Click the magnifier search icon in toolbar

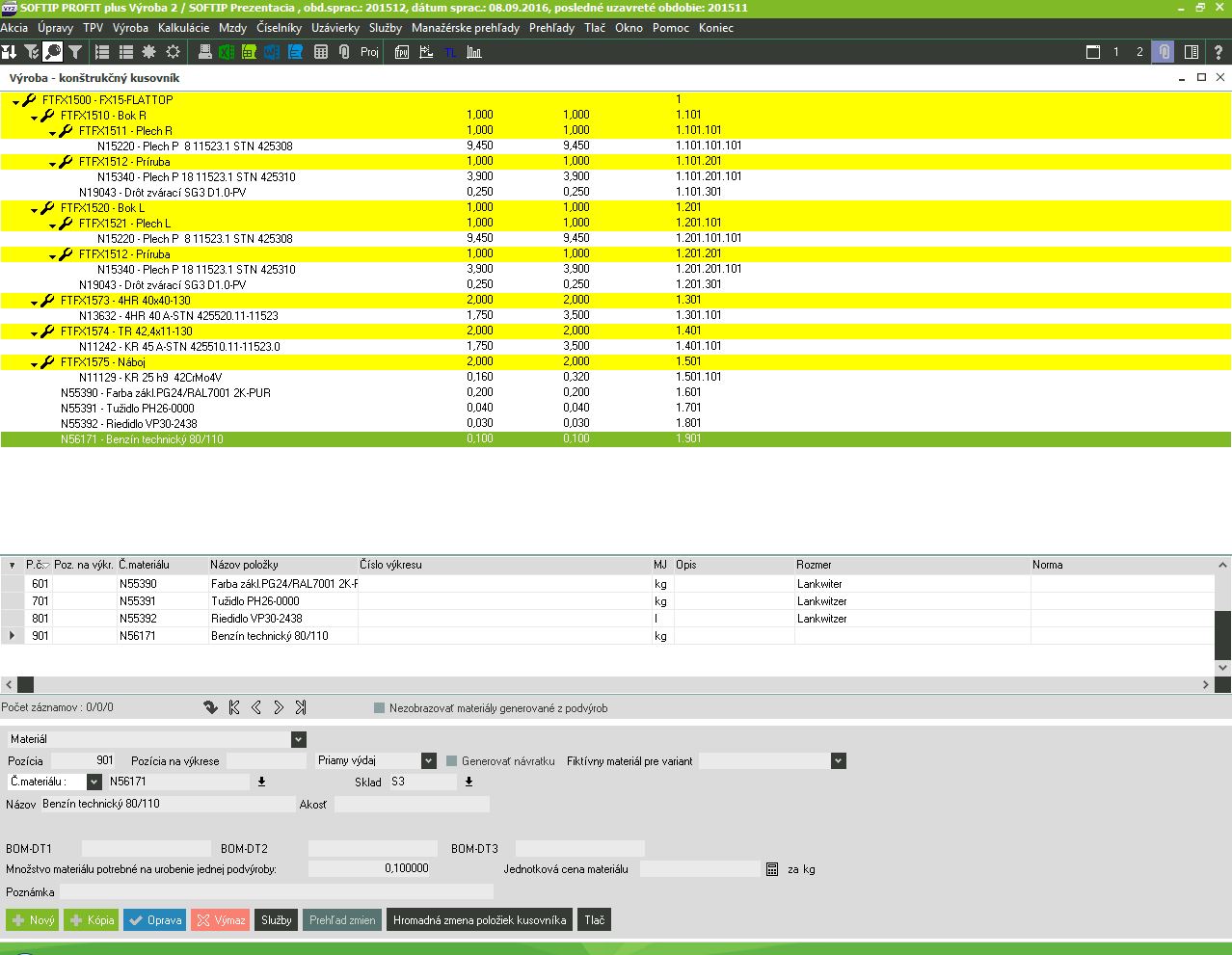pyautogui.click(x=53, y=52)
